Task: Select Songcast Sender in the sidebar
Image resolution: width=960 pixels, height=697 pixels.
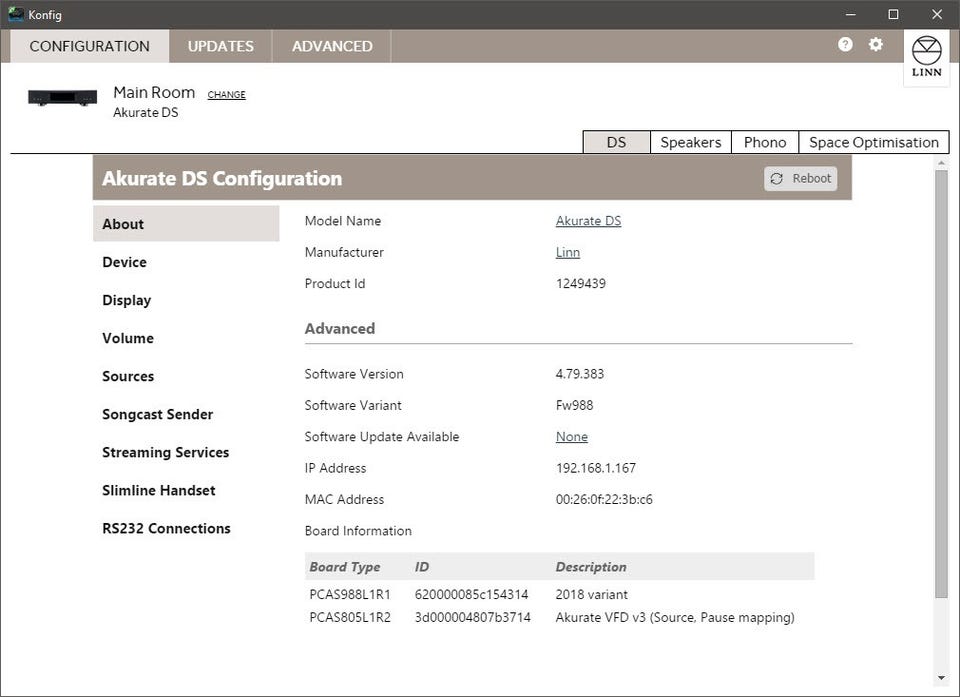Action: pos(157,414)
